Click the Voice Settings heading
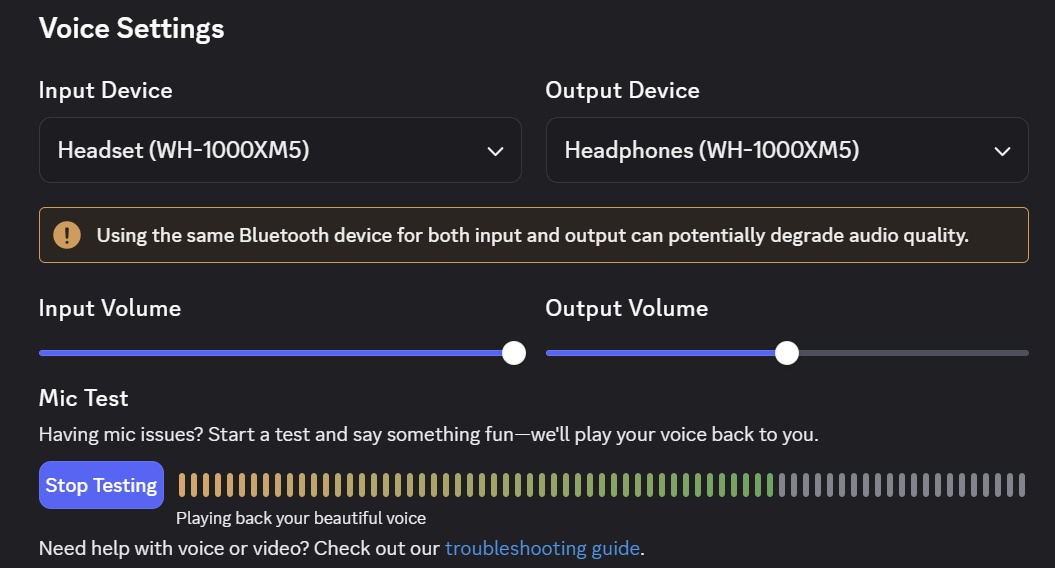The width and height of the screenshot is (1055, 568). 132,29
